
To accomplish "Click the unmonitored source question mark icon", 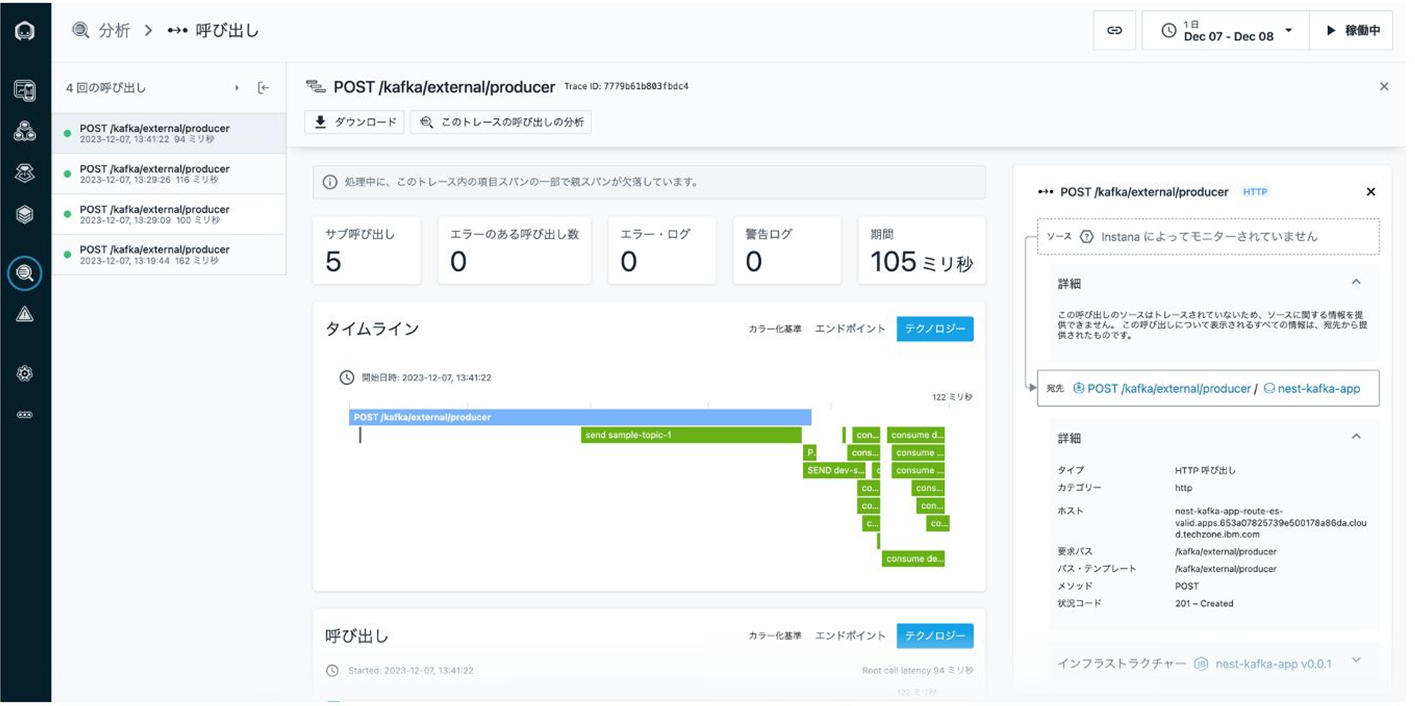I will [x=1086, y=237].
